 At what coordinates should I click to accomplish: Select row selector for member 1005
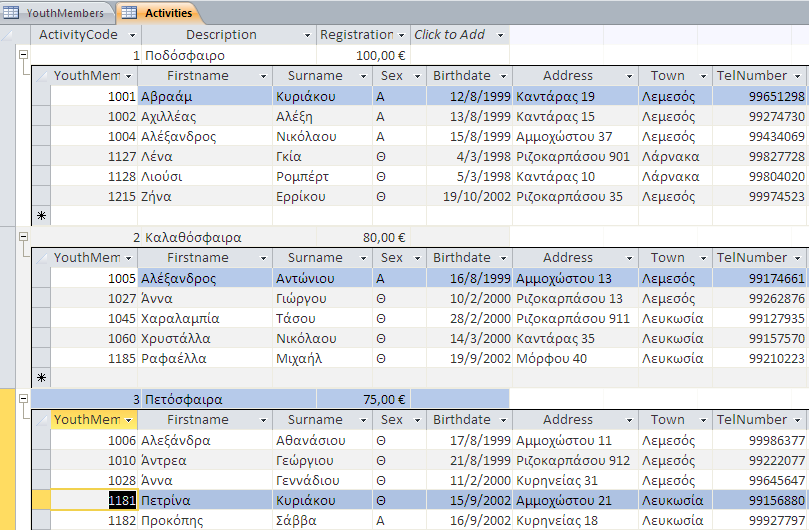click(41, 278)
